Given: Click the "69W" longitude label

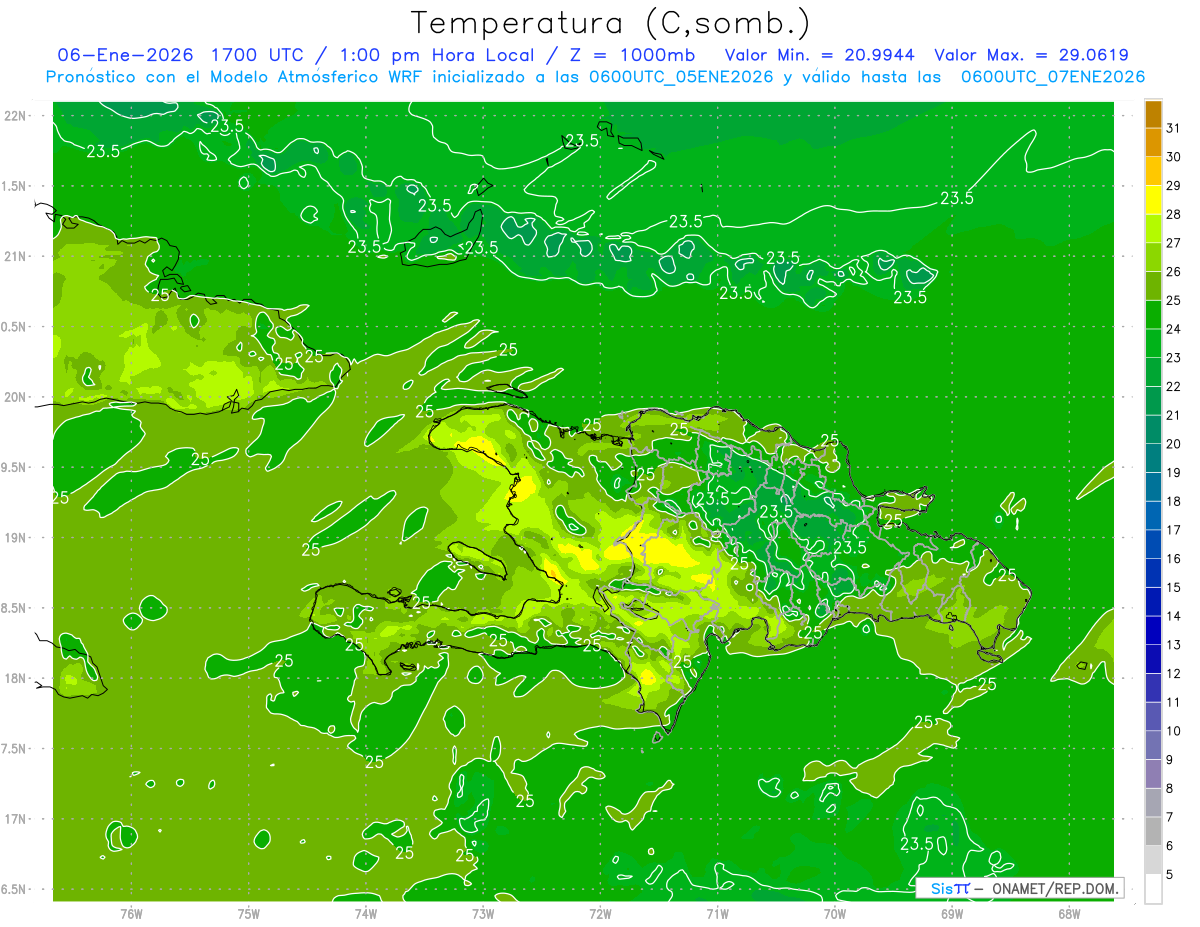Looking at the screenshot, I should coord(952,913).
